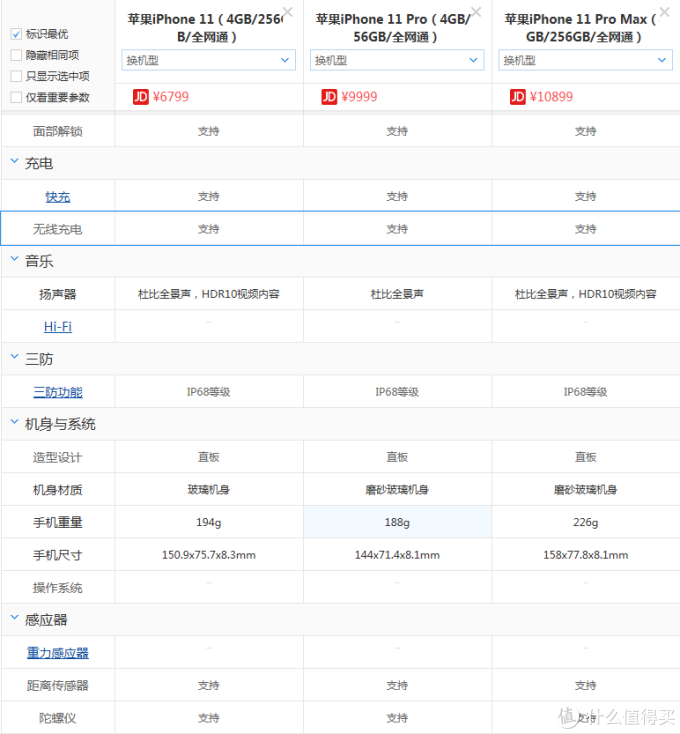The image size is (680, 734).
Task: Select the 手机重量 row label
Action: point(58,522)
